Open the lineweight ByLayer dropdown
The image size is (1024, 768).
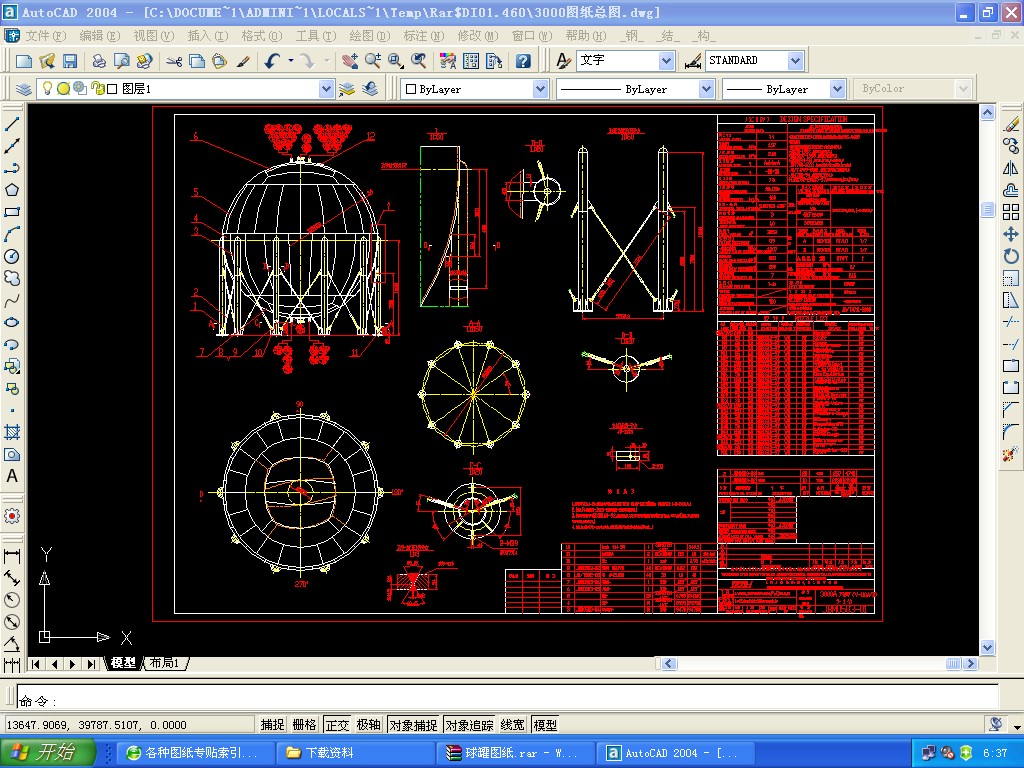[x=838, y=89]
